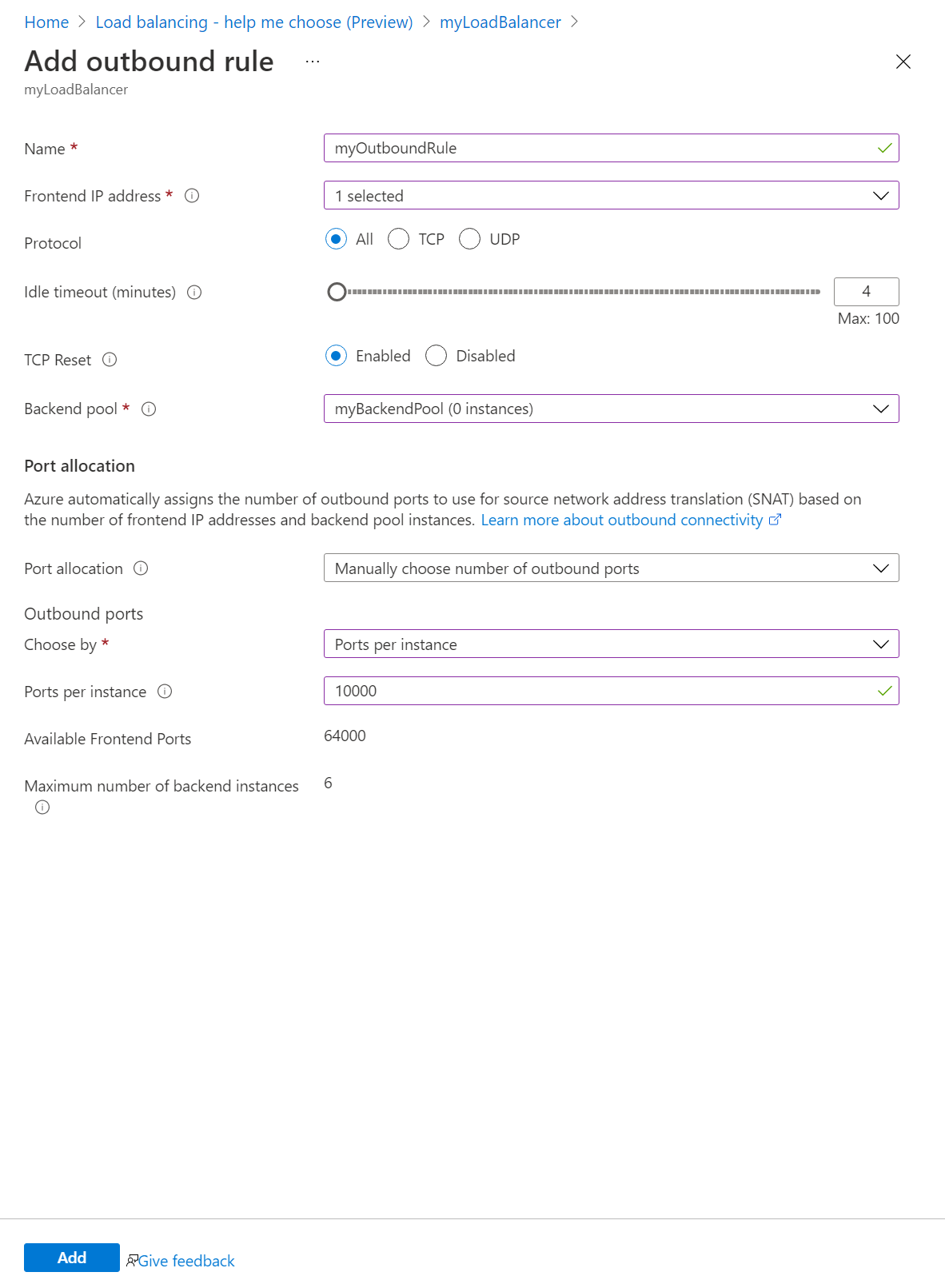Expand the Frontend IP address dropdown
Image resolution: width=945 pixels, height=1288 pixels.
click(611, 196)
